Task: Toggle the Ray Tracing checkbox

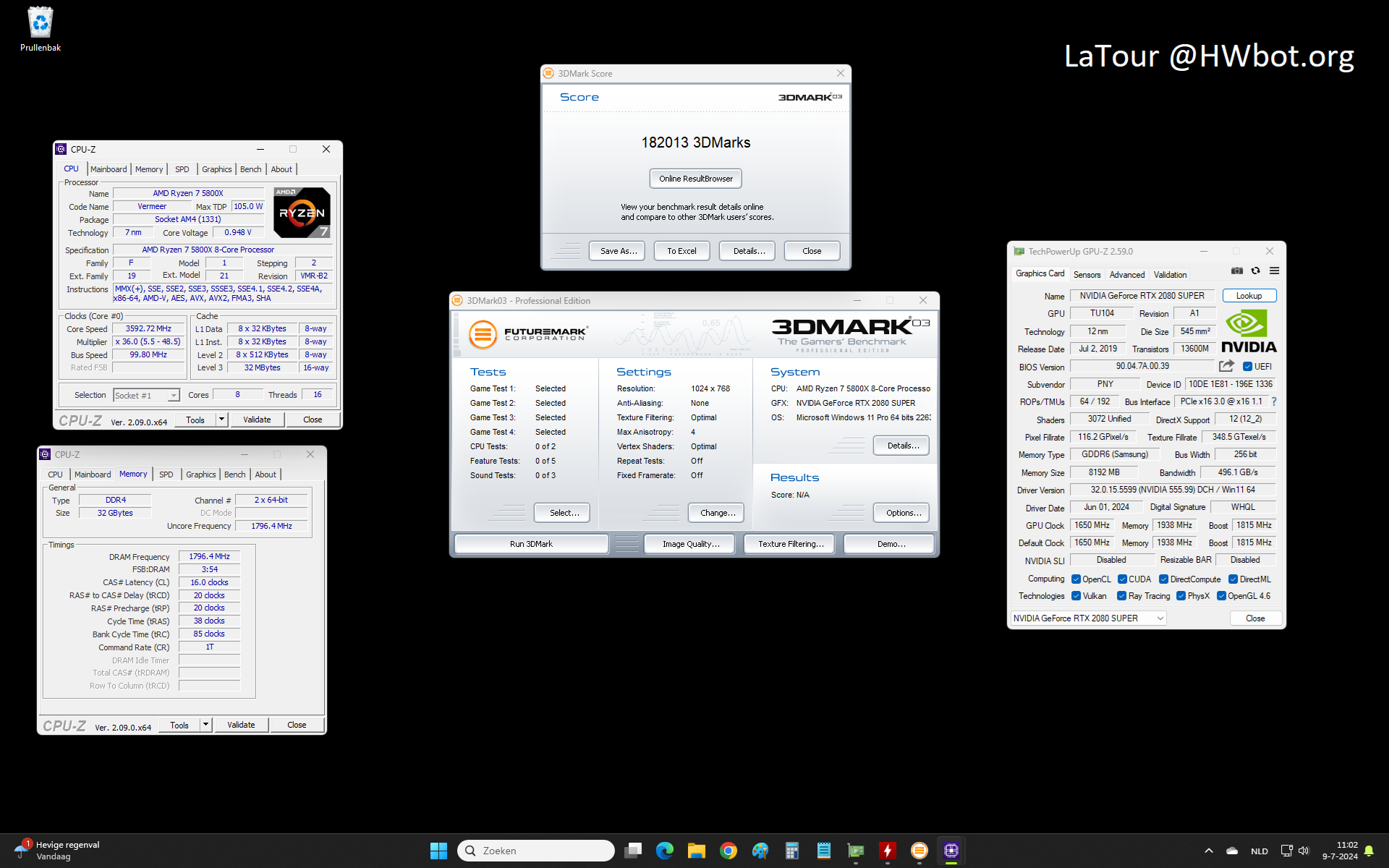Action: click(x=1121, y=596)
